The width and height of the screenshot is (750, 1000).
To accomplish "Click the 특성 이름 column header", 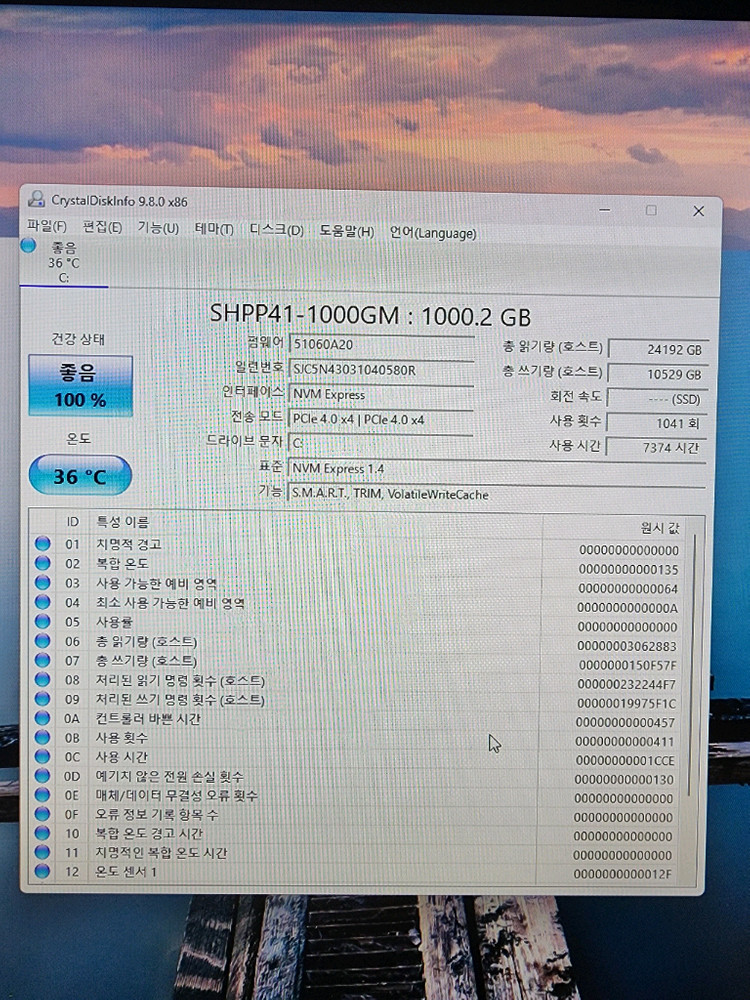I will point(122,522).
